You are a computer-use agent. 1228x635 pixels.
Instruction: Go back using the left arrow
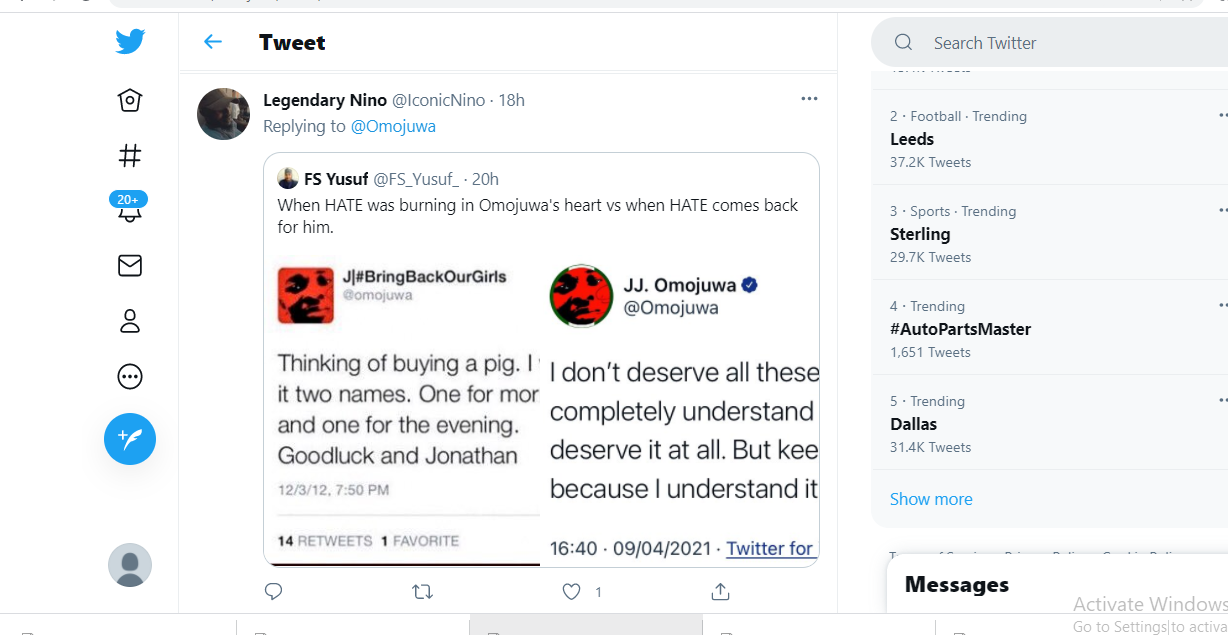click(212, 42)
